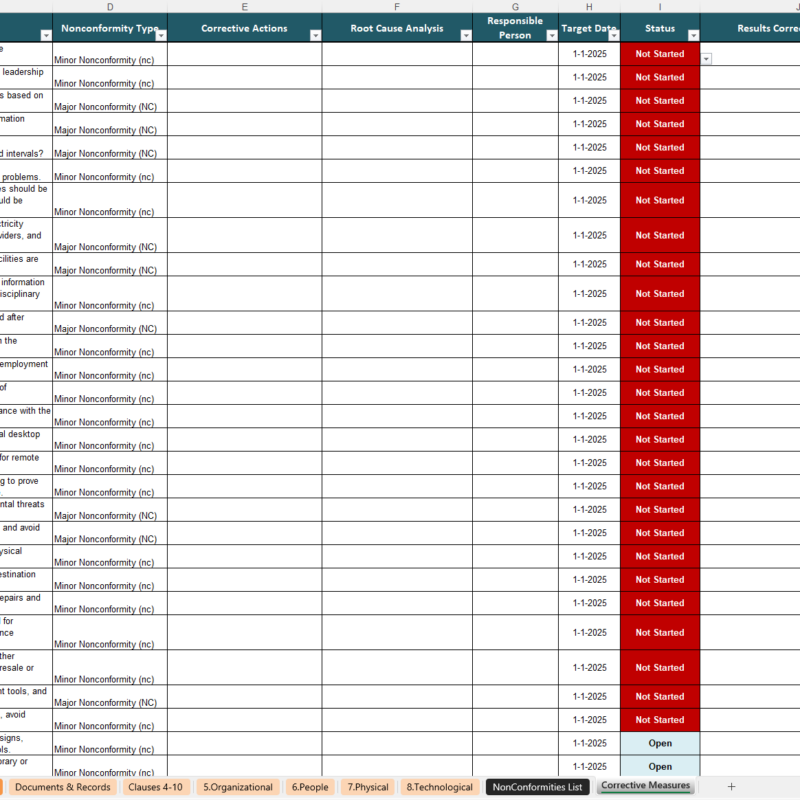The height and width of the screenshot is (800, 800).
Task: Click the Corrective Measures sheet tab
Action: 645,786
